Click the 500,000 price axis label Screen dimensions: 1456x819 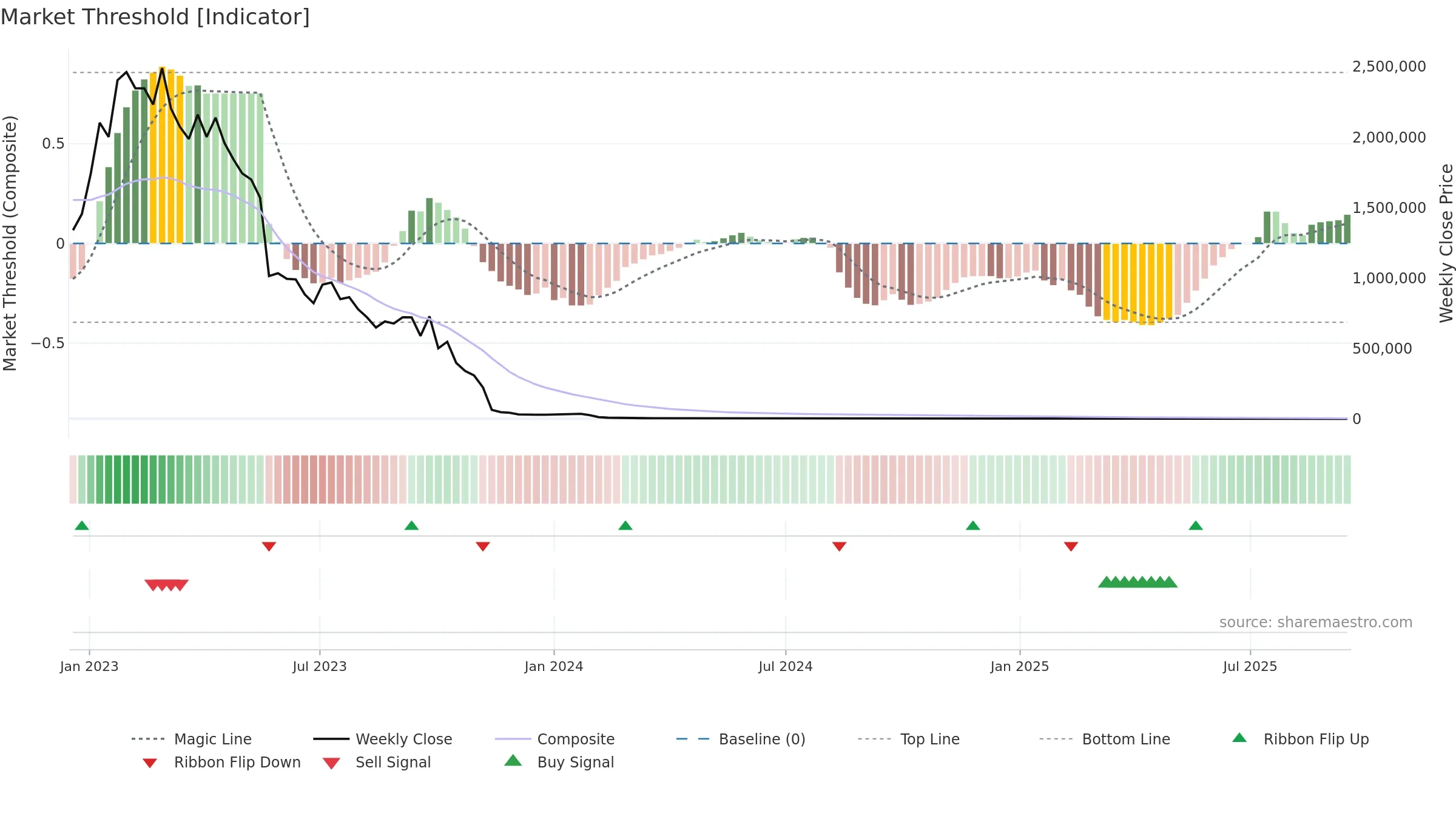click(x=1383, y=349)
